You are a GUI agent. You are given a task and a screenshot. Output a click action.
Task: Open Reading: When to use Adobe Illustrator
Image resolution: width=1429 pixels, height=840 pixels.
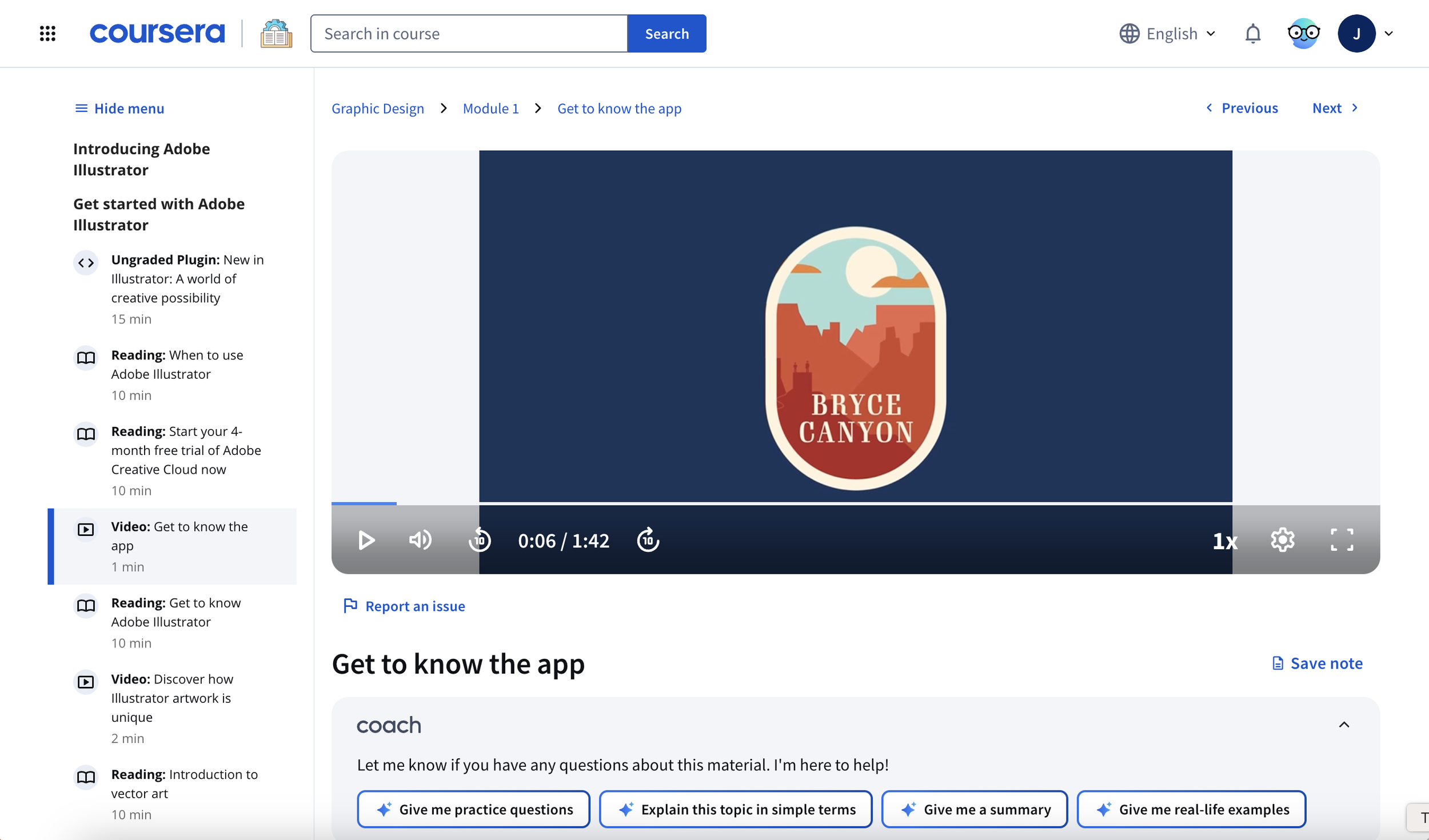click(171, 374)
